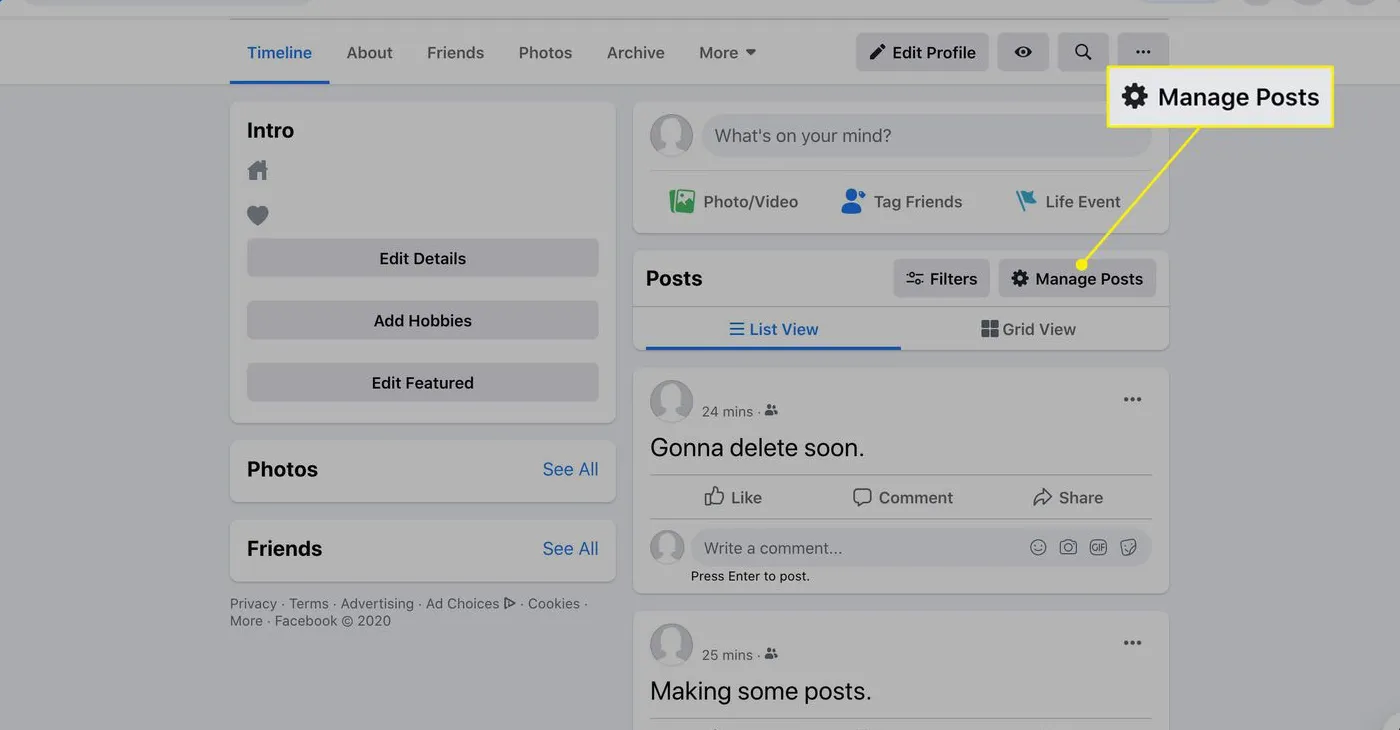1400x730 pixels.
Task: See All photos in the Photos section
Action: point(570,469)
